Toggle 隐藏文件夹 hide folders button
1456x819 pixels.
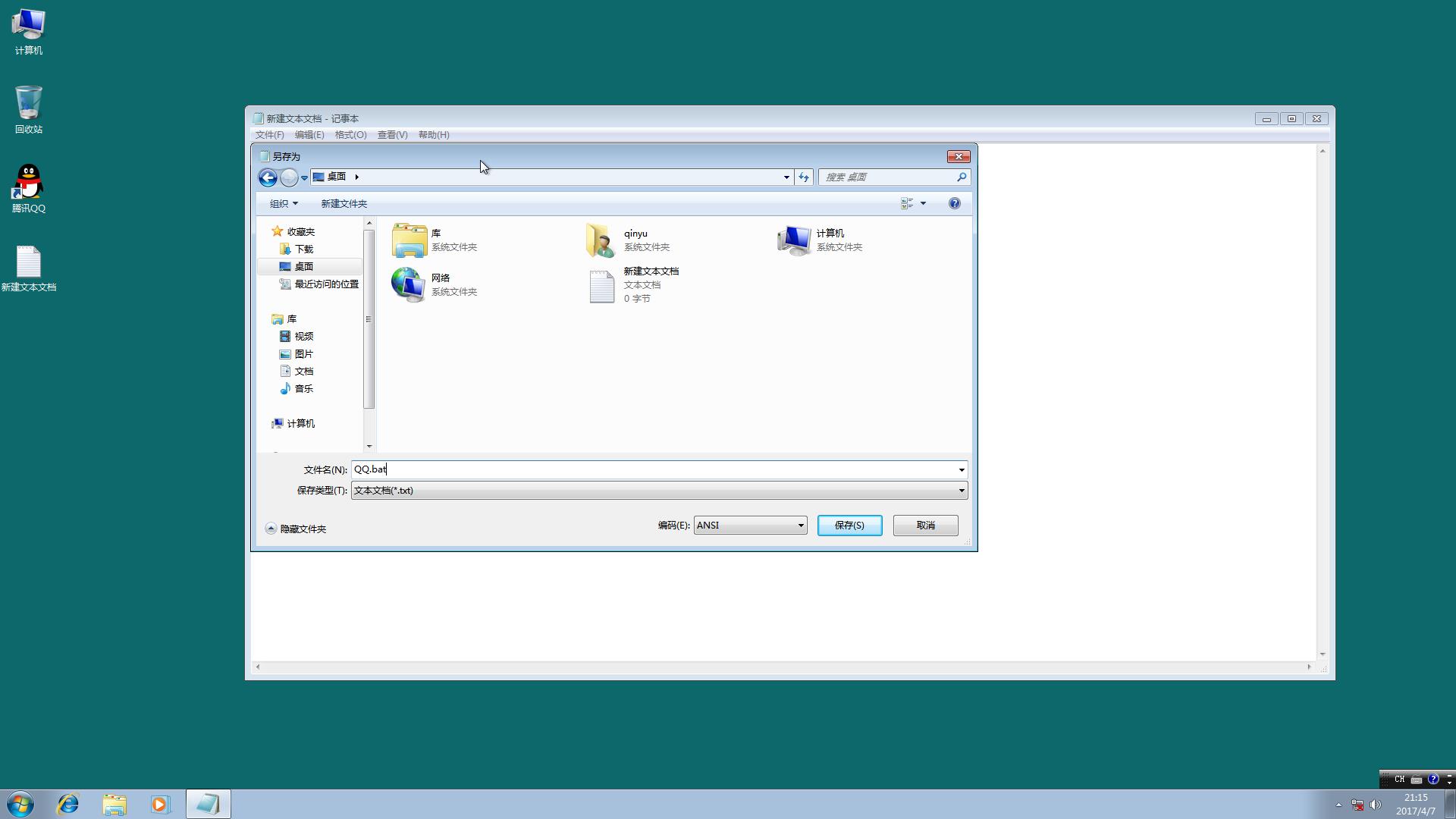click(296, 529)
